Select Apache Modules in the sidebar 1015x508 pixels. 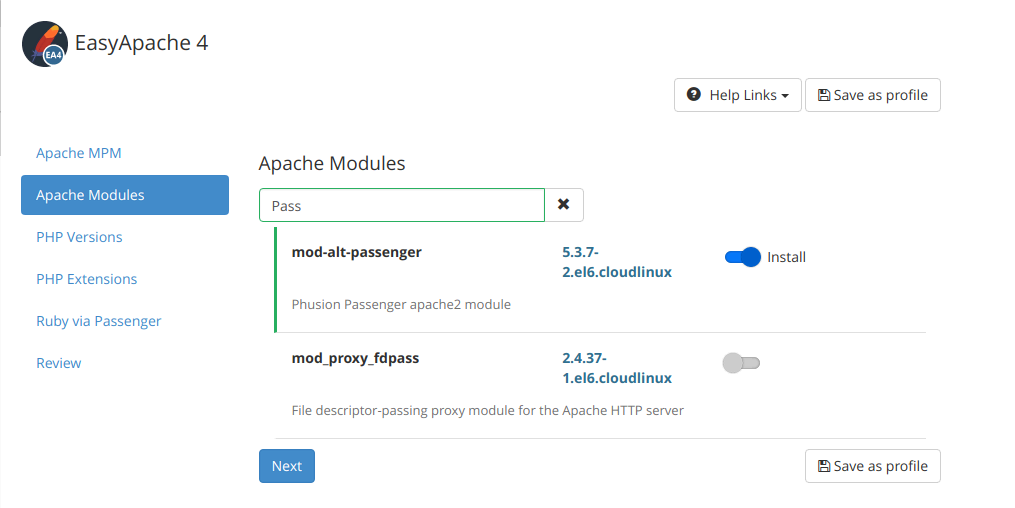pyautogui.click(x=125, y=195)
